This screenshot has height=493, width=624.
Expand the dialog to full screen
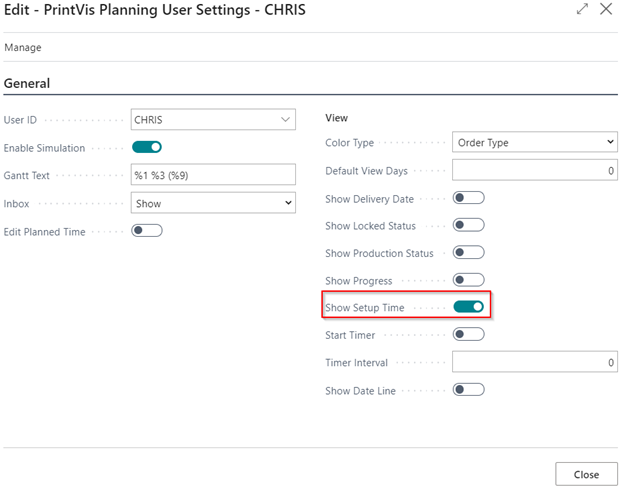pyautogui.click(x=582, y=9)
